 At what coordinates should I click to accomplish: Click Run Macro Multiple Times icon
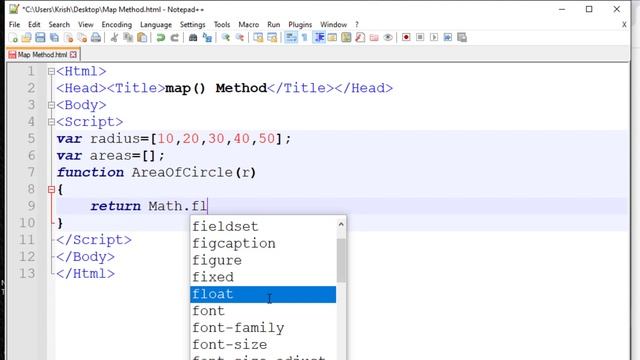448,38
